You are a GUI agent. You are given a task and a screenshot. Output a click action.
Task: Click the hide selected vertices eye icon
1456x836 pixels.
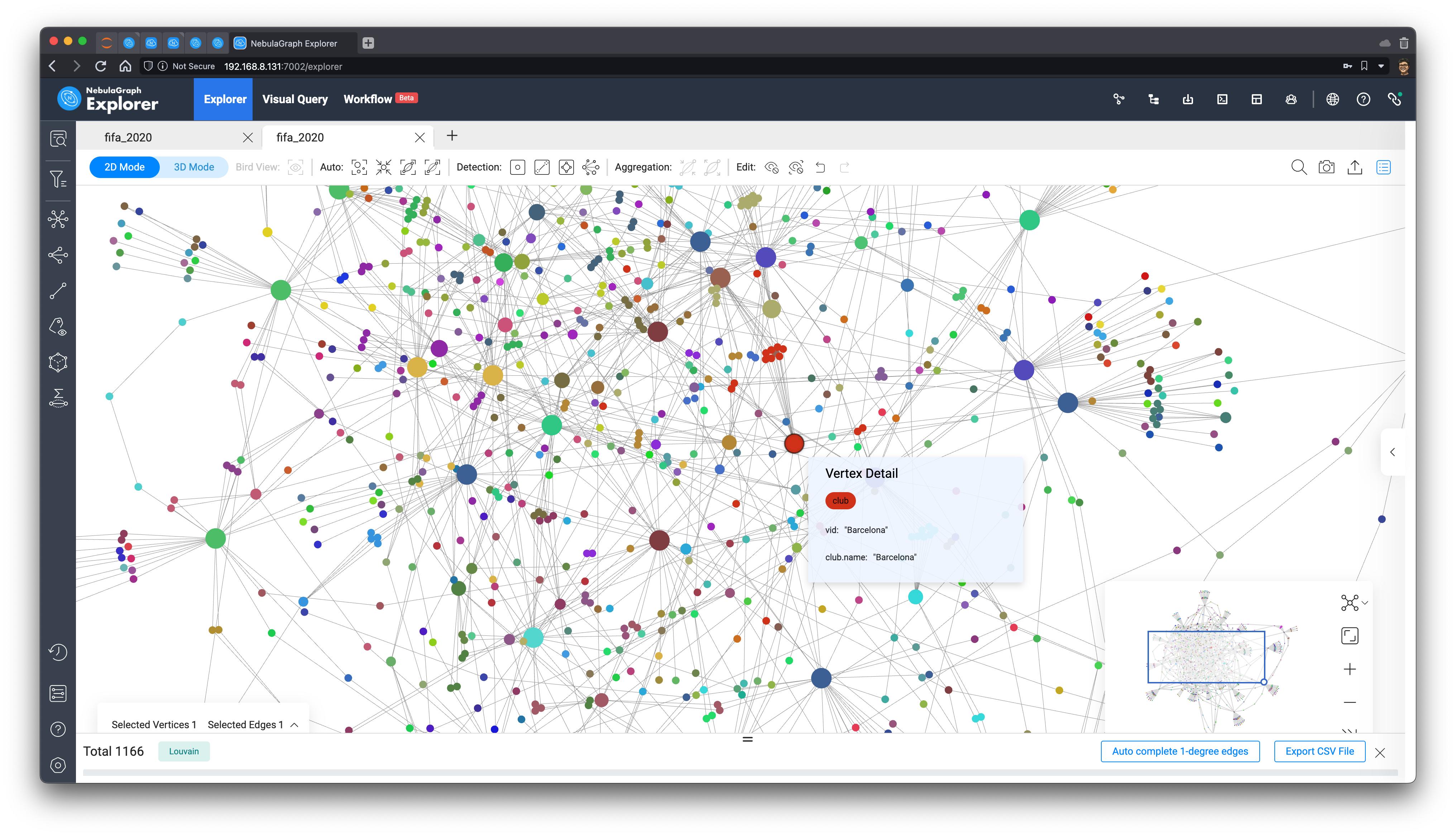coord(772,167)
